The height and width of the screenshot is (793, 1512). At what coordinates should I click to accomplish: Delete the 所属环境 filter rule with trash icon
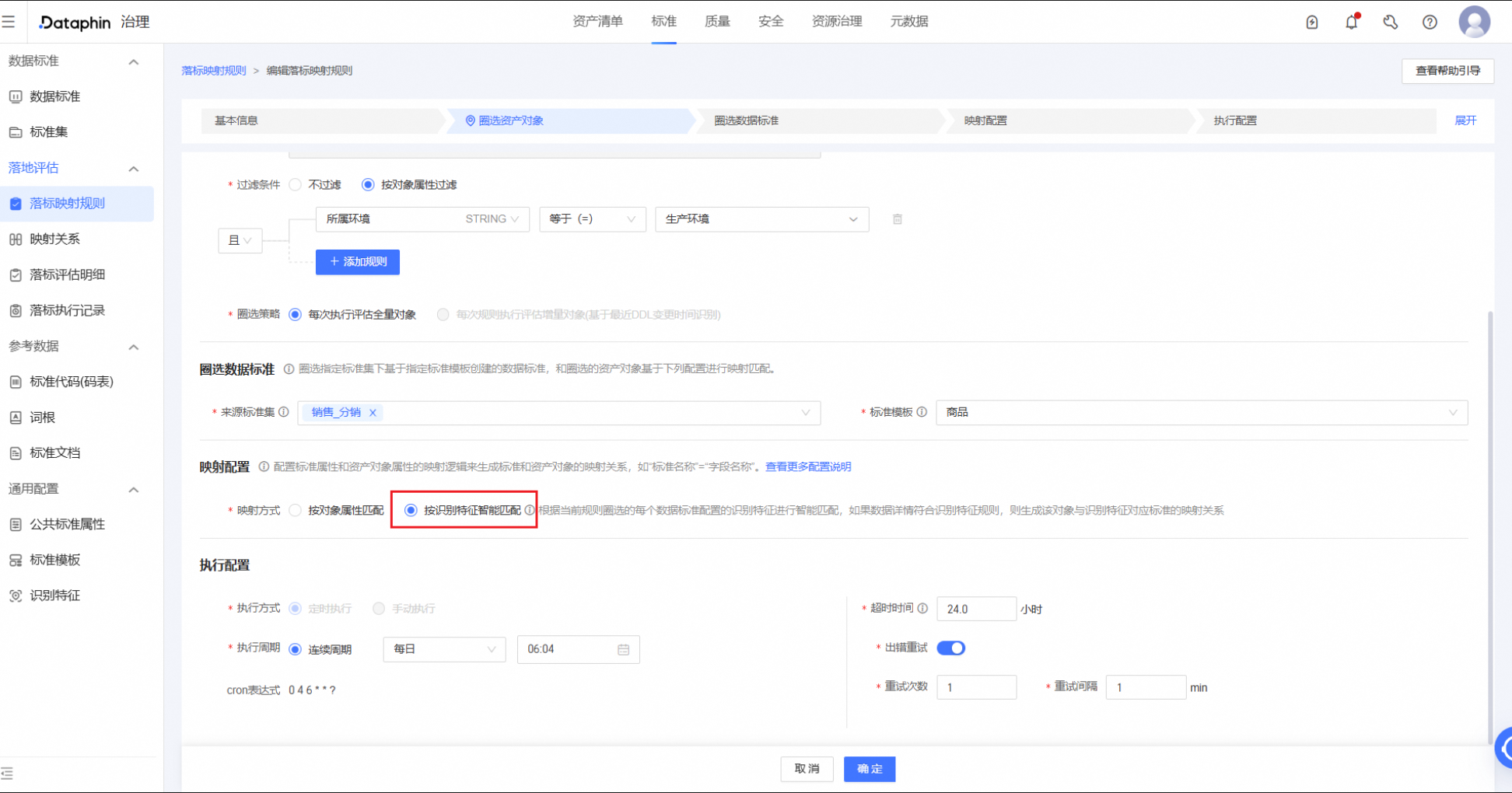pyautogui.click(x=898, y=219)
